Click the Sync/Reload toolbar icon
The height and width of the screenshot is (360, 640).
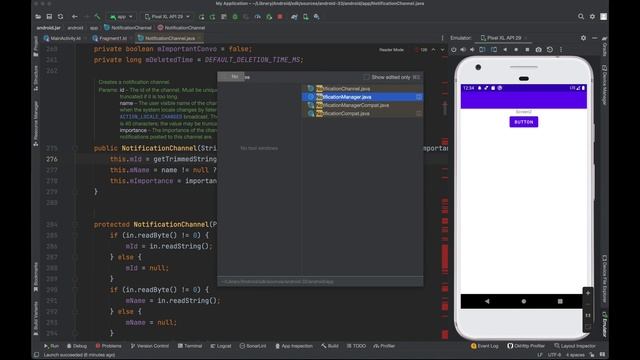pyautogui.click(x=60, y=17)
